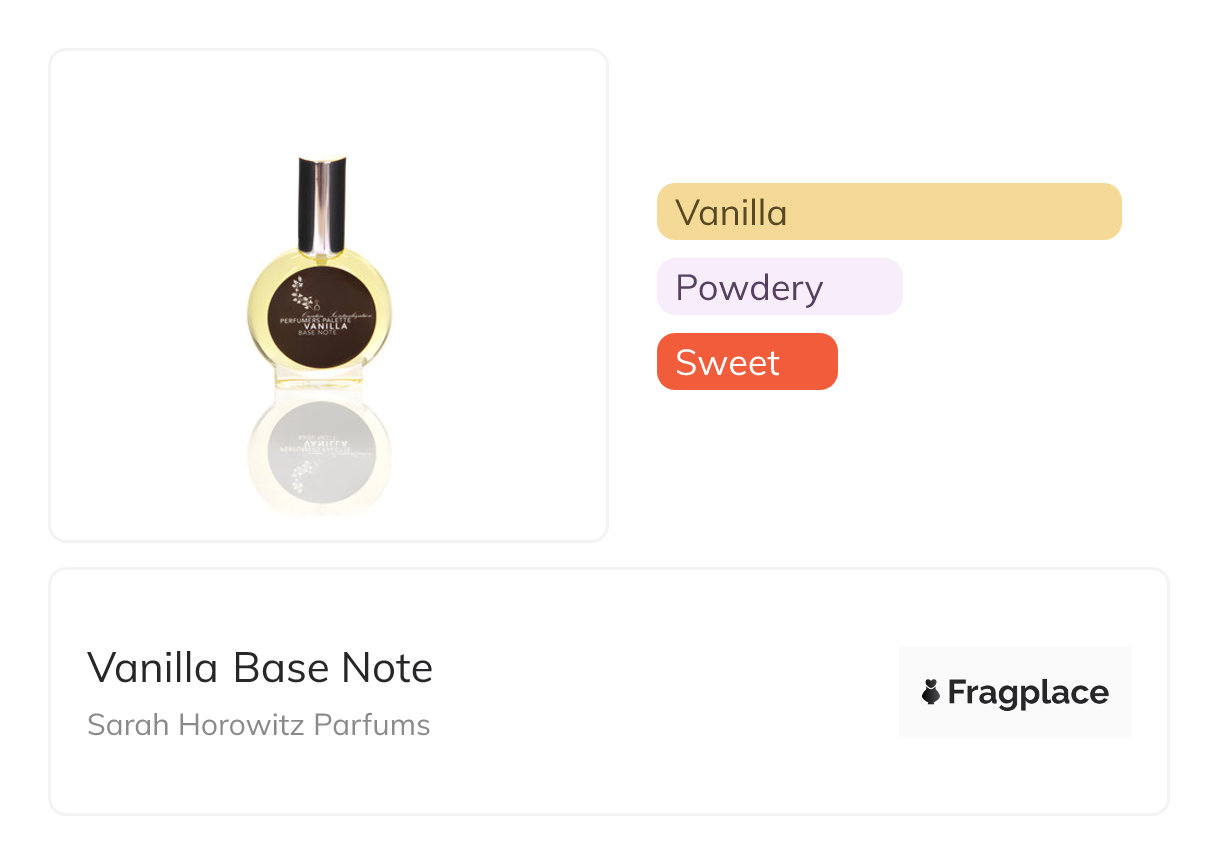The height and width of the screenshot is (864, 1218).
Task: Open the Vanilla Base Note title
Action: pos(260,667)
